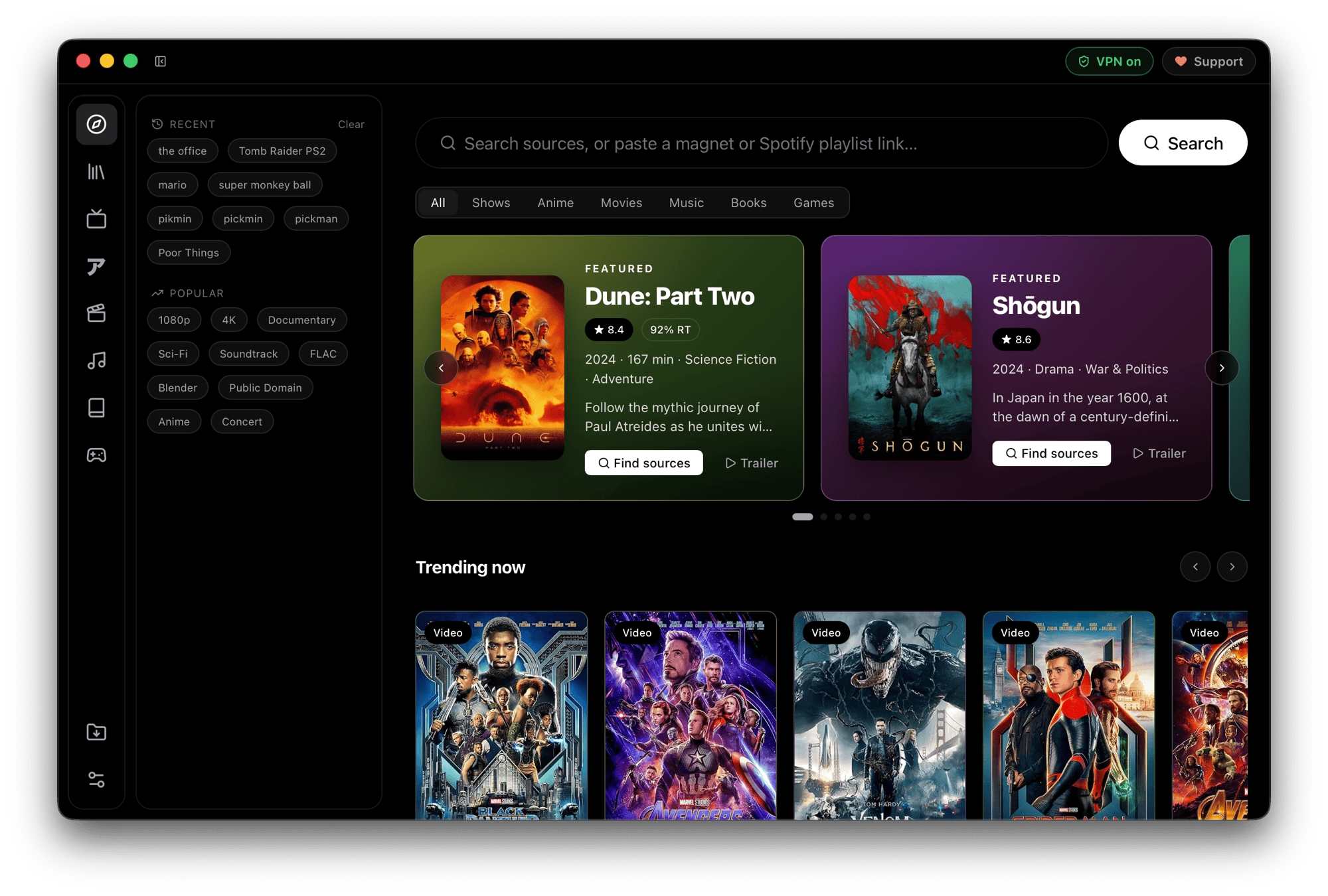This screenshot has width=1328, height=896.
Task: Open the Music note icon in sidebar
Action: (x=96, y=360)
